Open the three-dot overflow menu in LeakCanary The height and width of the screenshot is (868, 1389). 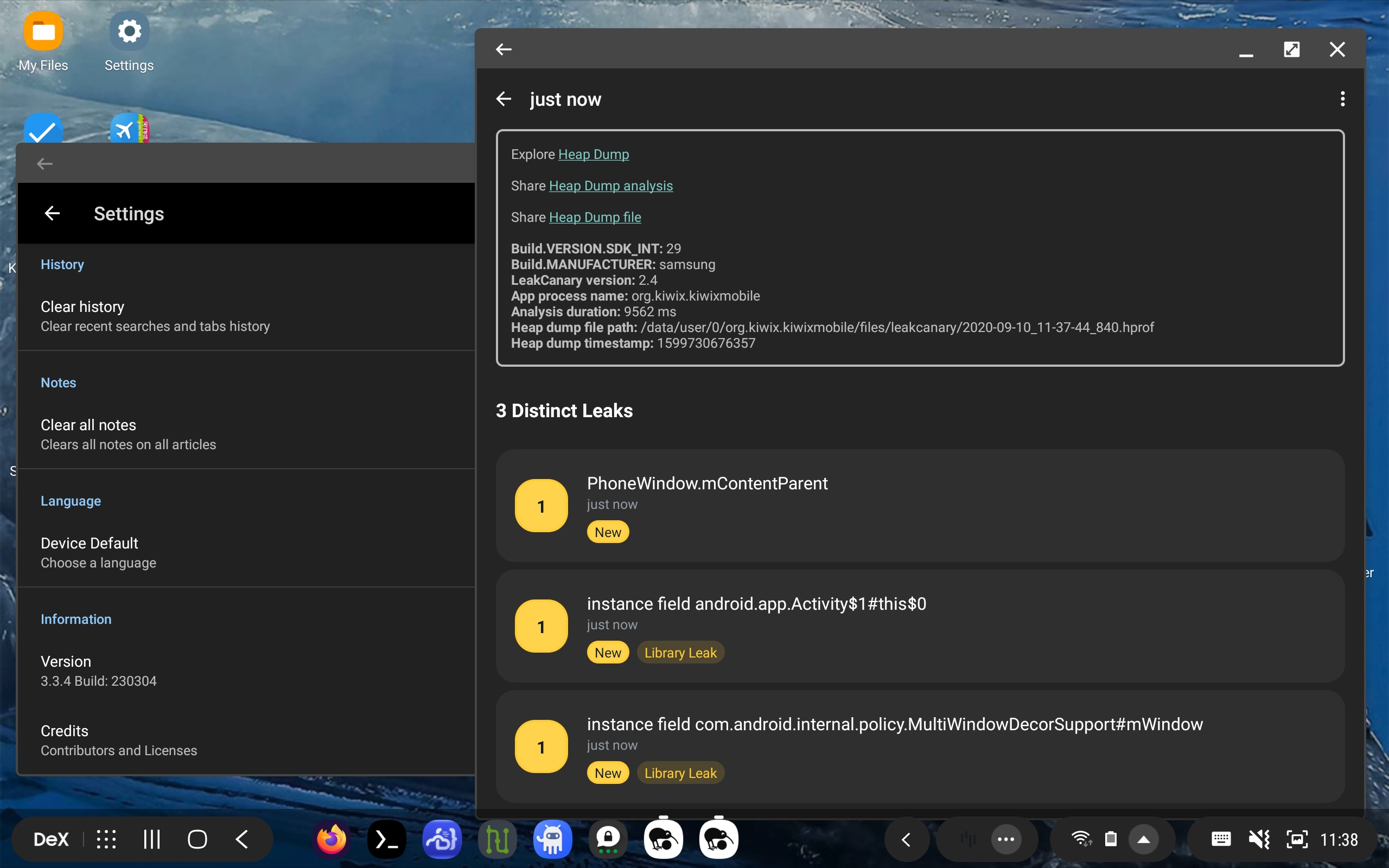[1342, 99]
